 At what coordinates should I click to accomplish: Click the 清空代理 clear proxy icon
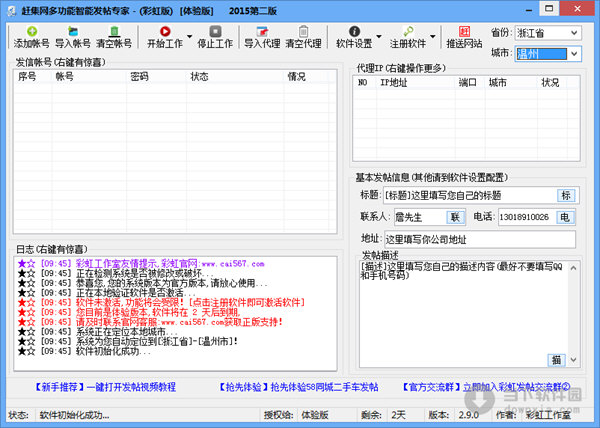pyautogui.click(x=303, y=32)
